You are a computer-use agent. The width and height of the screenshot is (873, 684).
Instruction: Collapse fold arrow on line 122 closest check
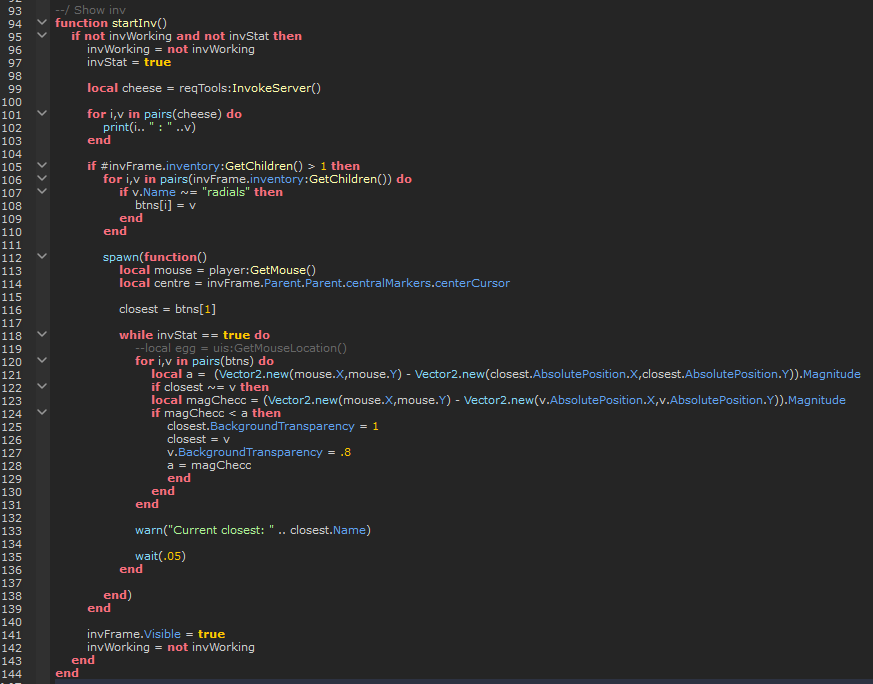coord(42,386)
